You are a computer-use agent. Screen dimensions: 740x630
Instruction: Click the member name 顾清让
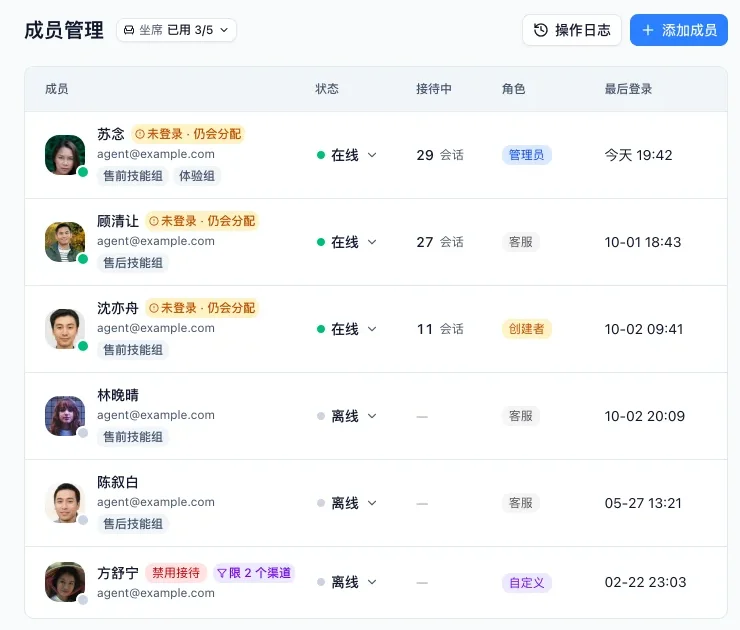[118, 221]
